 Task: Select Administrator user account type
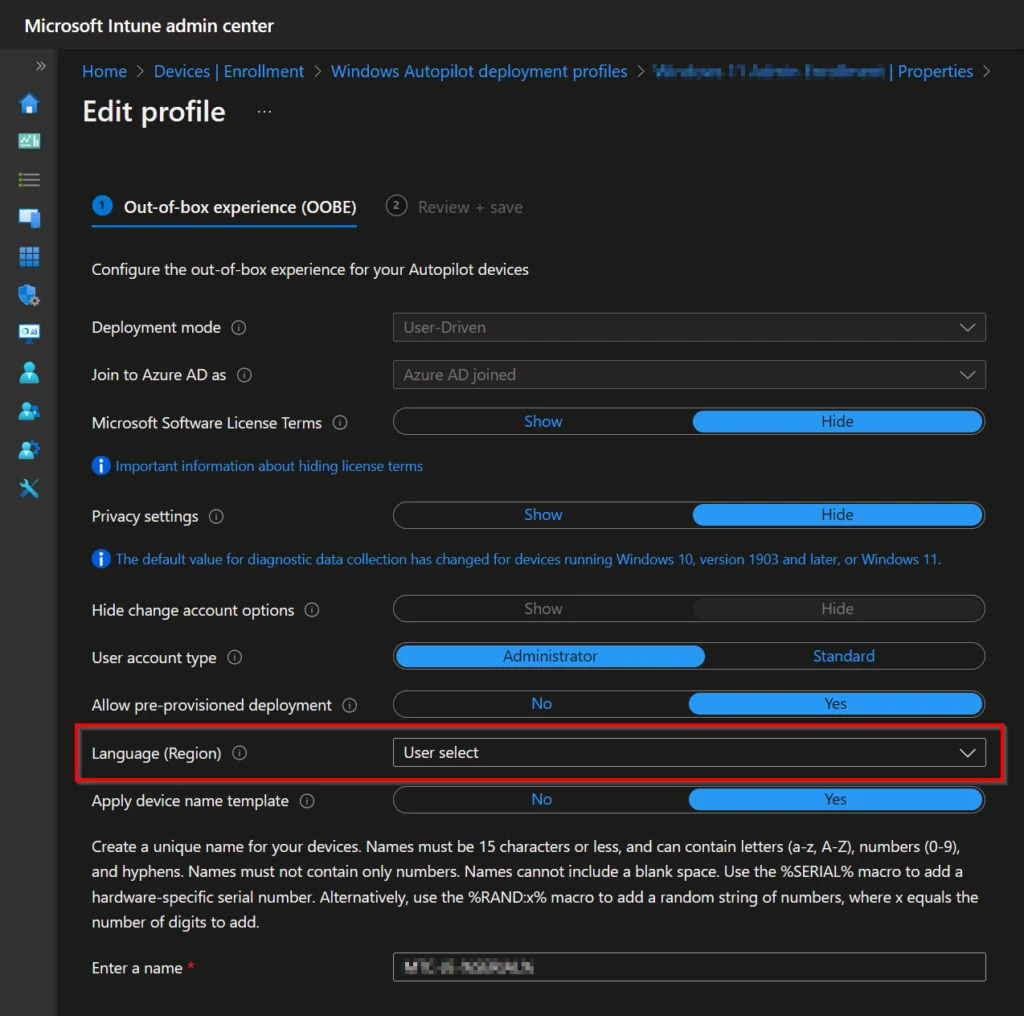[550, 656]
